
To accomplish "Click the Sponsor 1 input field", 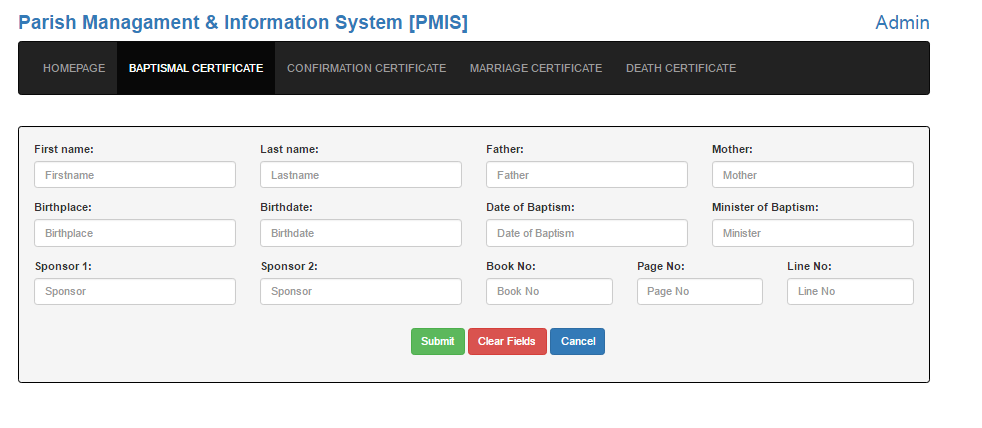I will [x=135, y=291].
